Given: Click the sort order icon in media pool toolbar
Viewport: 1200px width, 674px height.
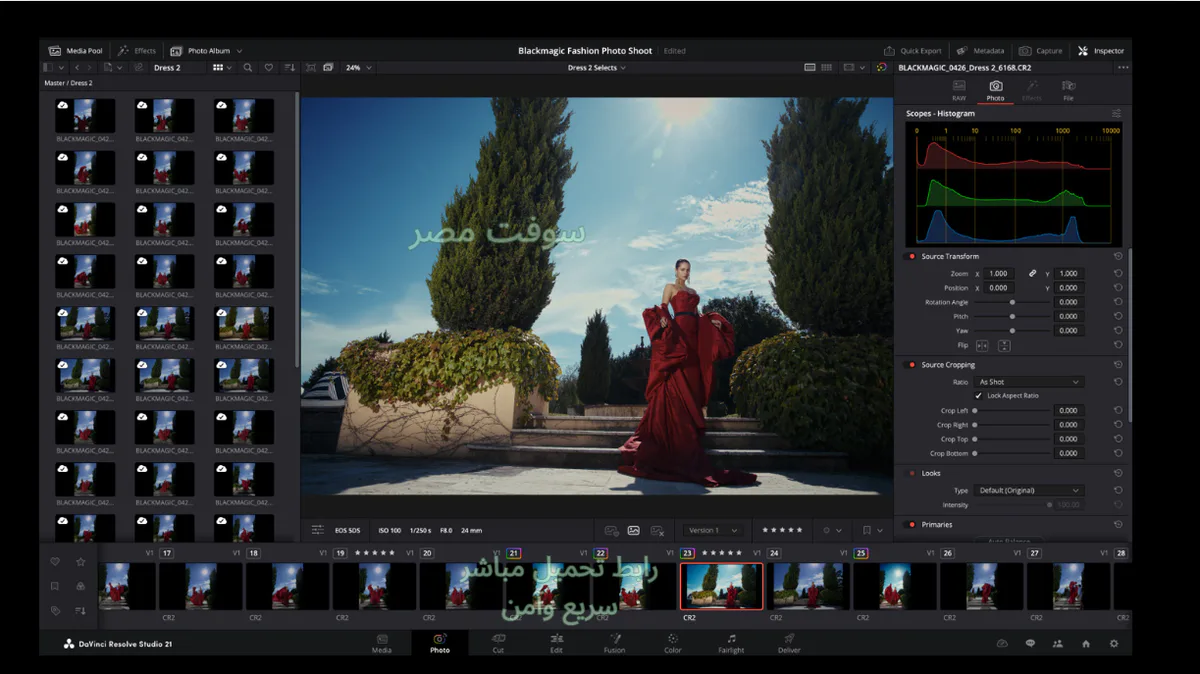Looking at the screenshot, I should point(290,68).
